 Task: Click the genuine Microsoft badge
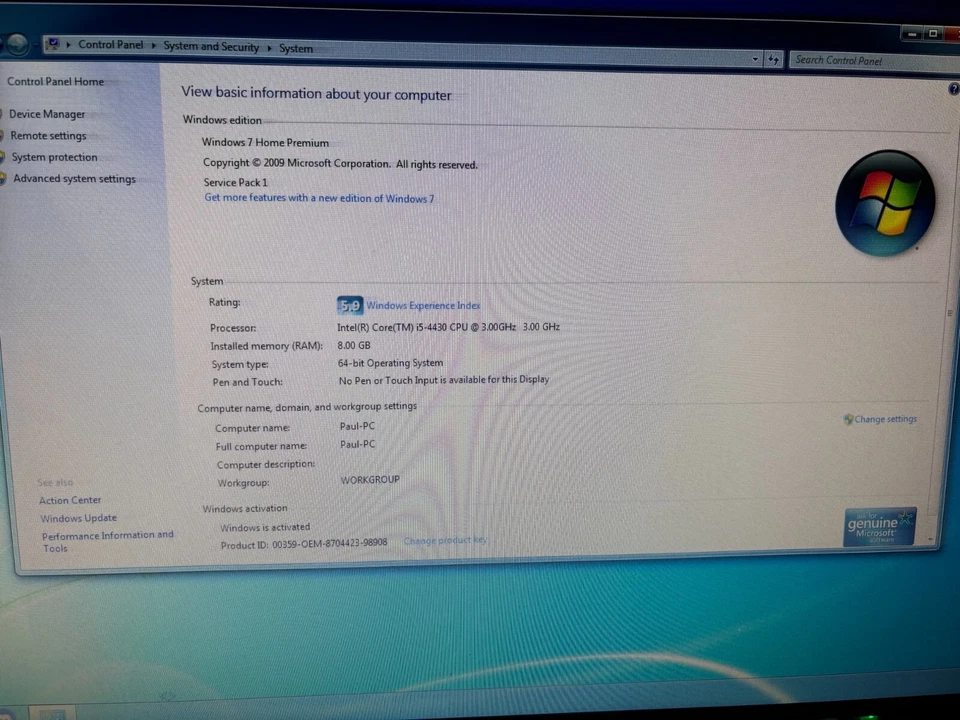point(879,527)
